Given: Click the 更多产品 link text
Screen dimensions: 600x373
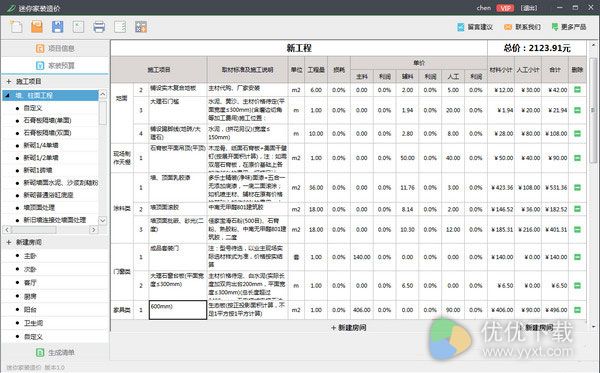Looking at the screenshot, I should pyautogui.click(x=574, y=27).
